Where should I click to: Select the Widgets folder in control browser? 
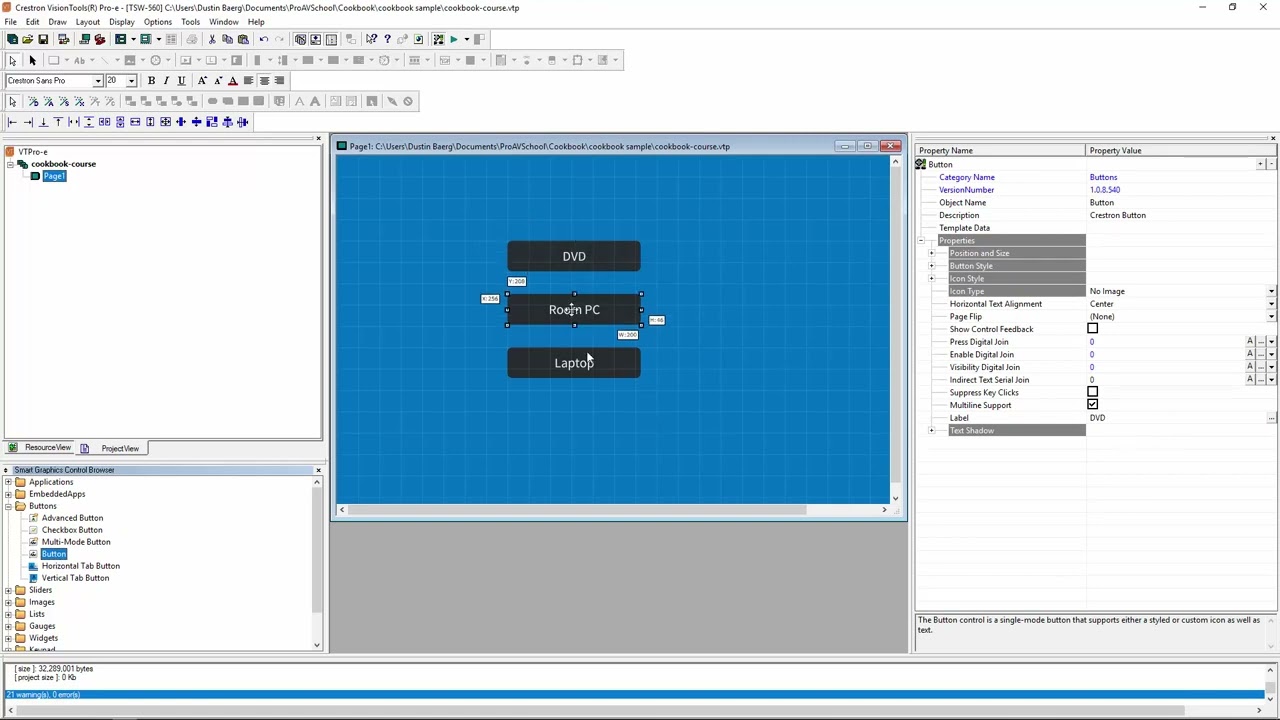tap(43, 638)
